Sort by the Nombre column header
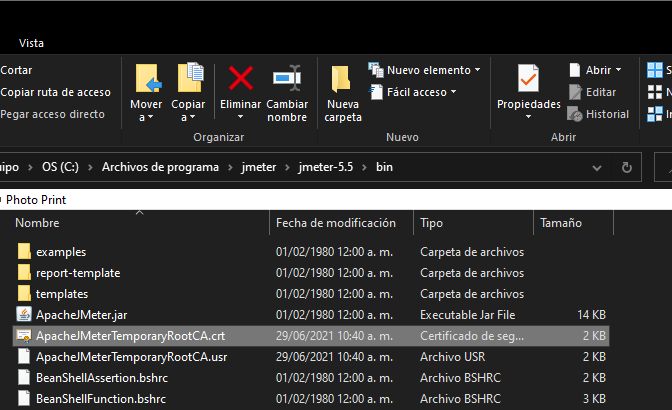Screen dimensions: 672x410 [x=37, y=223]
